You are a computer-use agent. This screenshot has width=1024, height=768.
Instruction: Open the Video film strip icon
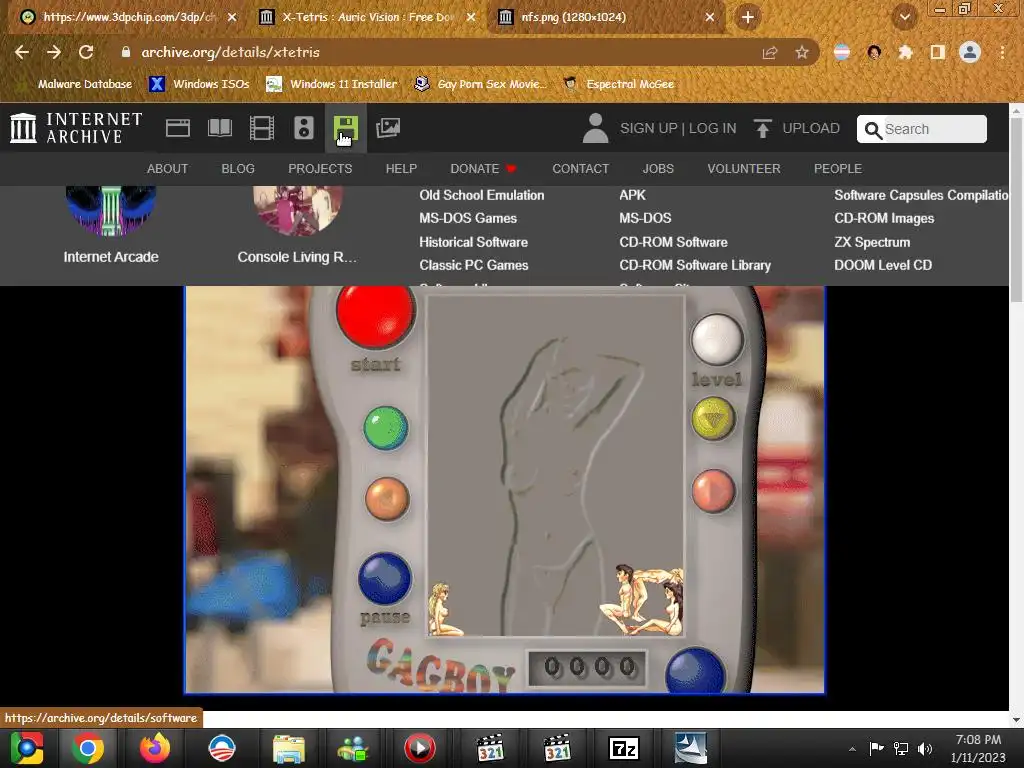click(x=262, y=128)
